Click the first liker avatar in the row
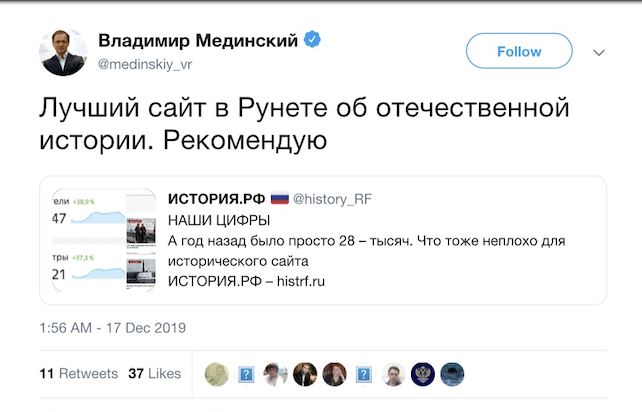The image size is (642, 412). tap(216, 374)
